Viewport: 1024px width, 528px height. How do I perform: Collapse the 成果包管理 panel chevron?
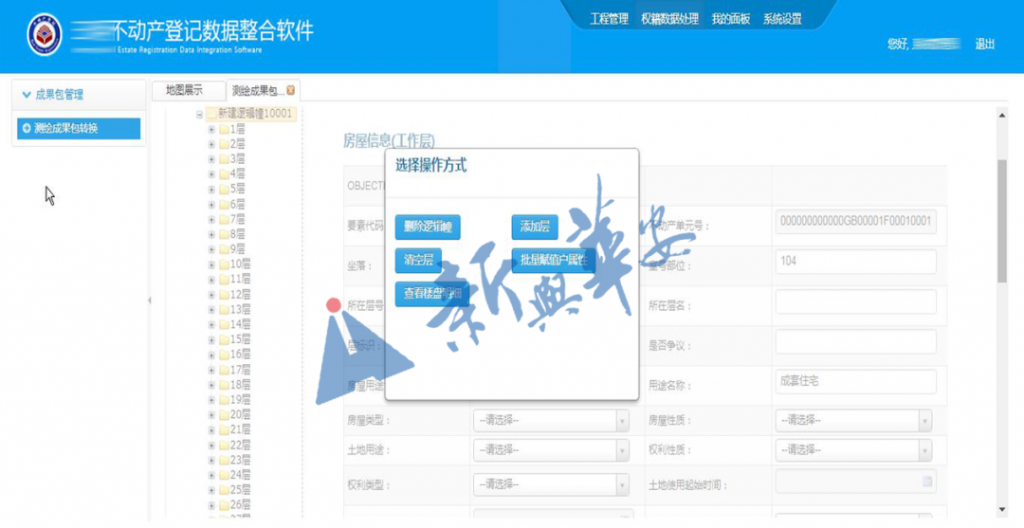26,95
